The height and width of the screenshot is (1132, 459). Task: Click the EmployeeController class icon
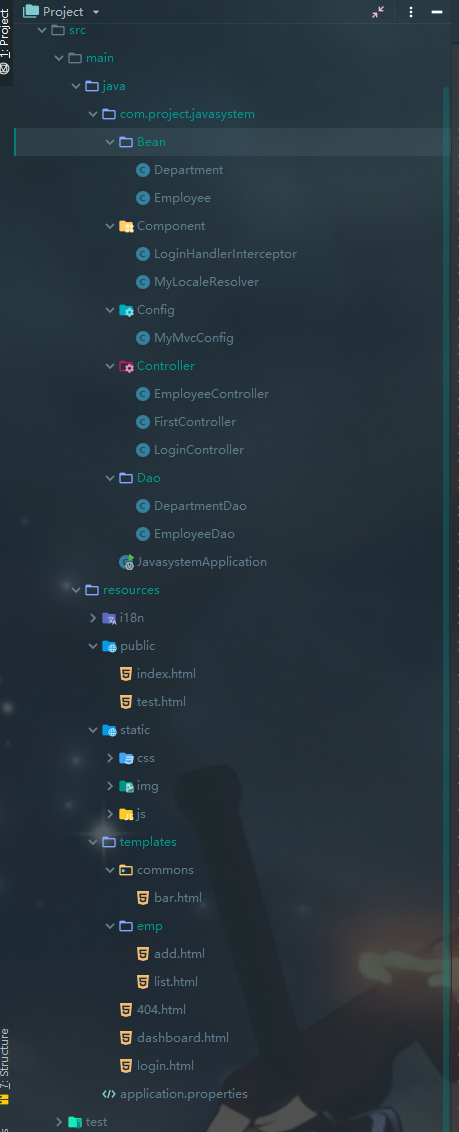(x=143, y=394)
